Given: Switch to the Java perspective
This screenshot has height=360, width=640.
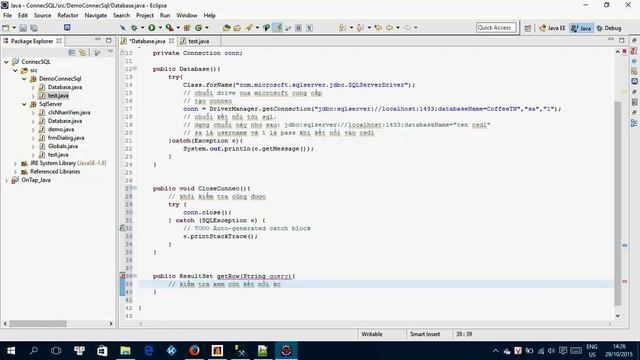Looking at the screenshot, I should pyautogui.click(x=582, y=28).
